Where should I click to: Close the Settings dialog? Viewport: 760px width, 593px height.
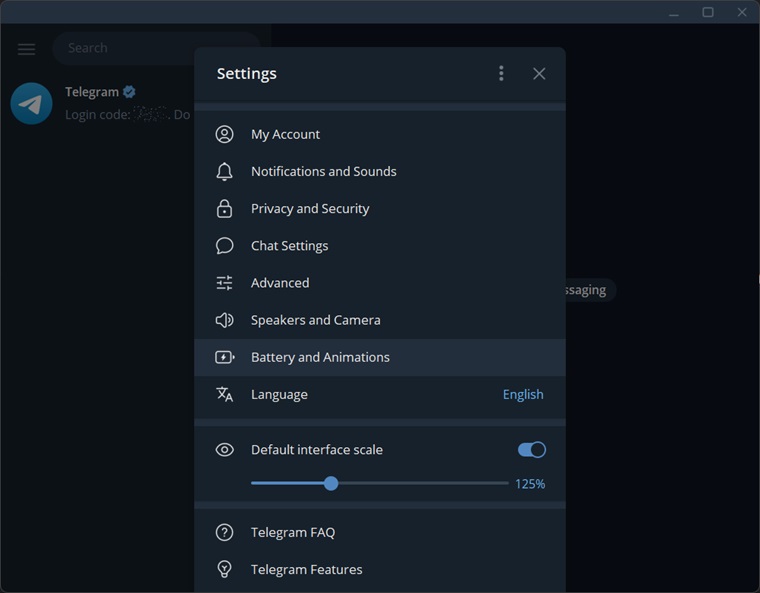coord(539,74)
